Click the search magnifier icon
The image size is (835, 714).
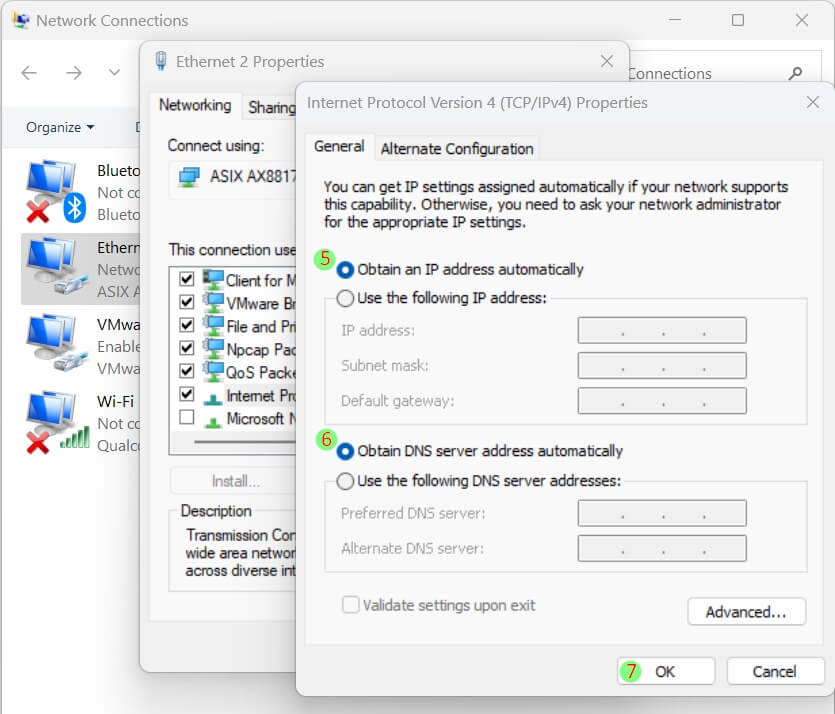[796, 73]
